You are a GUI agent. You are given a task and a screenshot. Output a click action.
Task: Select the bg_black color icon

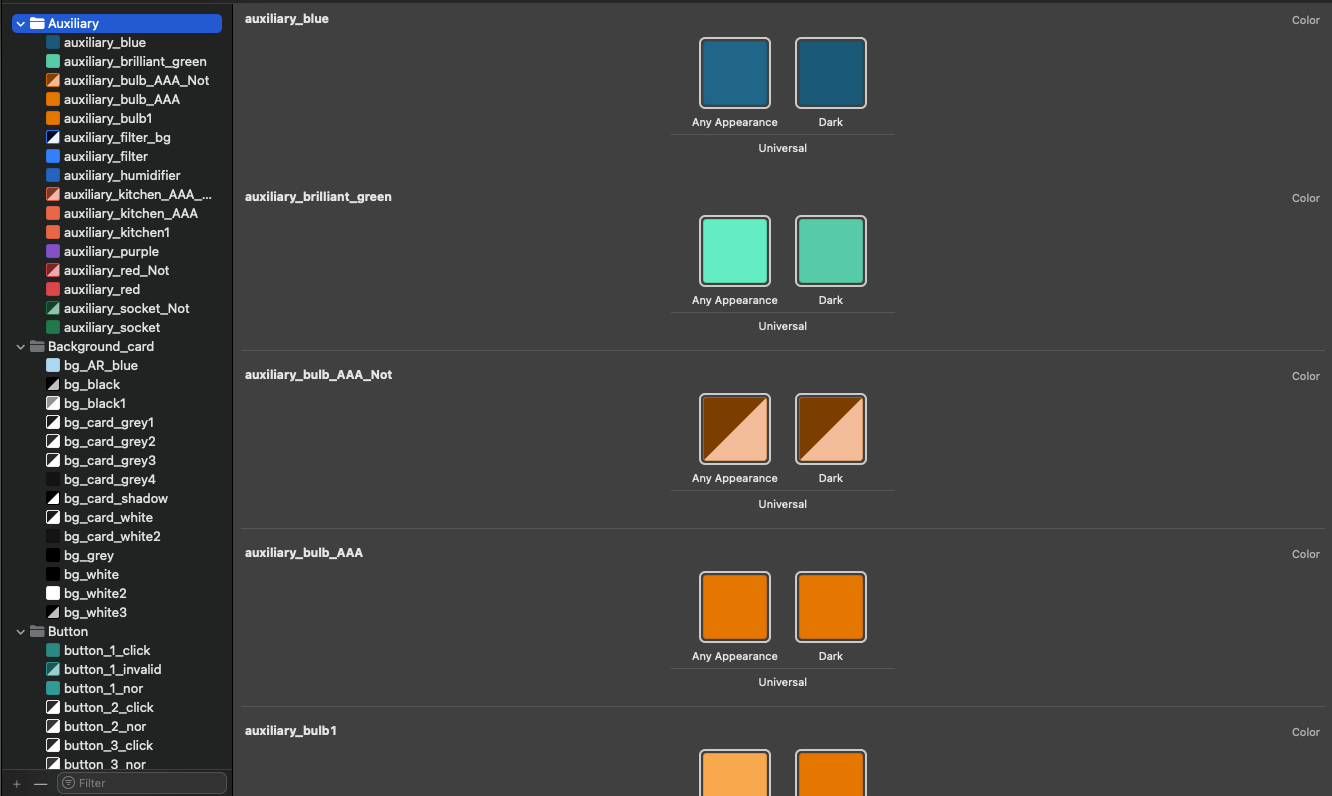click(x=53, y=385)
